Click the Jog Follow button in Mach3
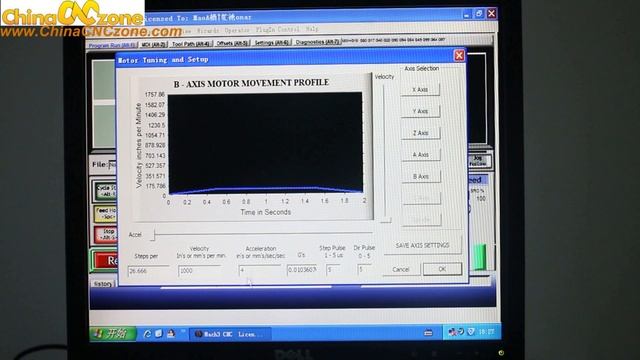The image size is (640, 360). point(478,161)
